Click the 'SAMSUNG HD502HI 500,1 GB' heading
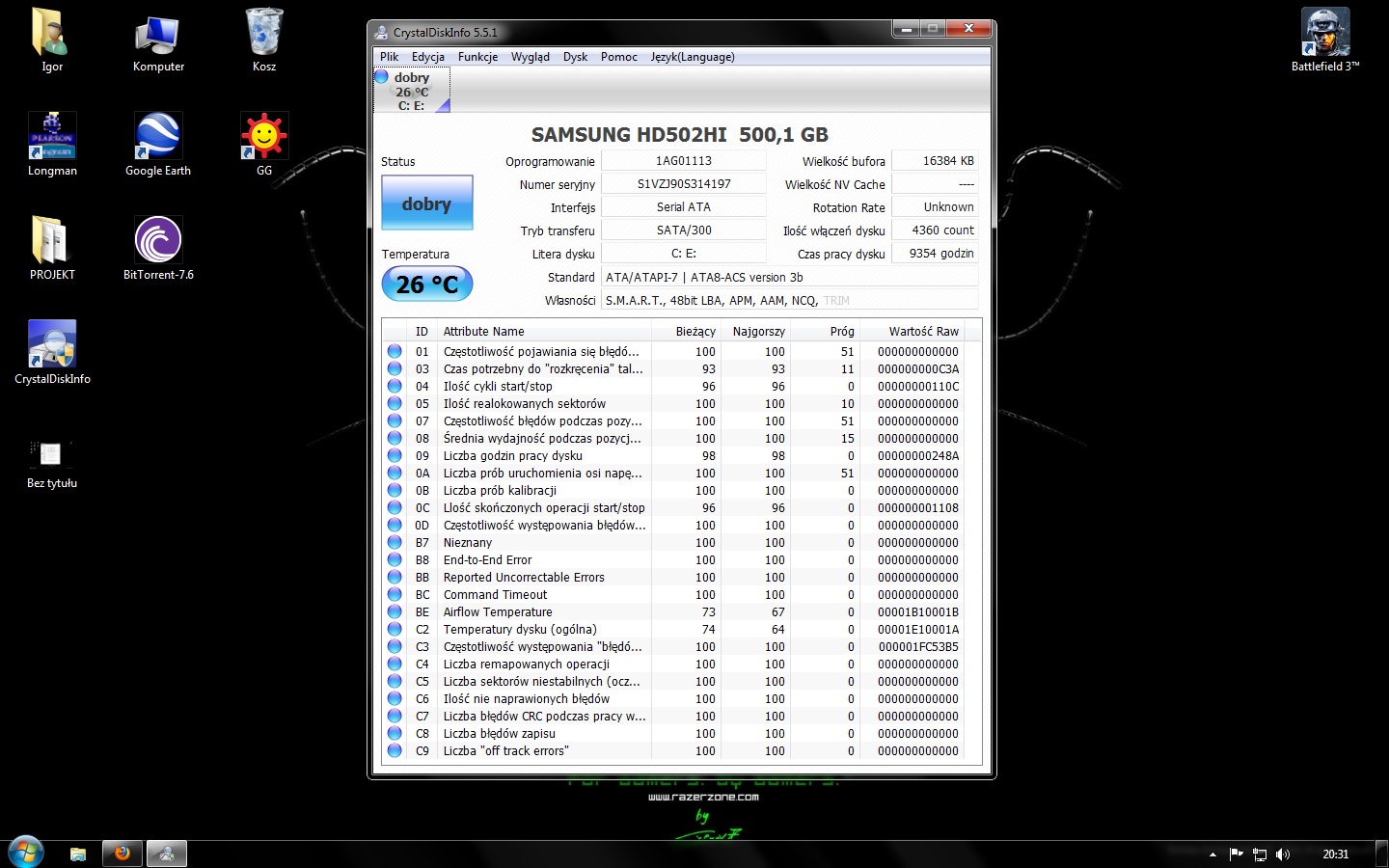 (x=680, y=135)
